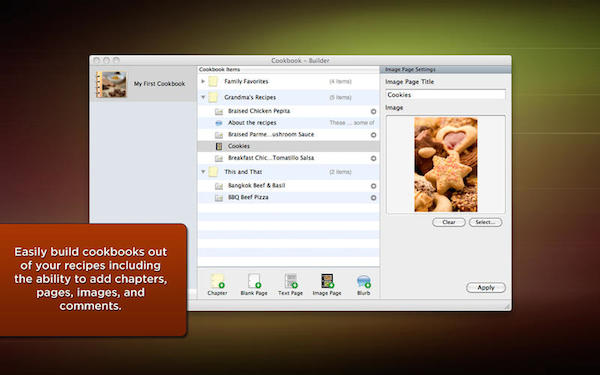The width and height of the screenshot is (600, 375).
Task: Select Braised Parme...ushroom Sauce text
Action: [271, 134]
